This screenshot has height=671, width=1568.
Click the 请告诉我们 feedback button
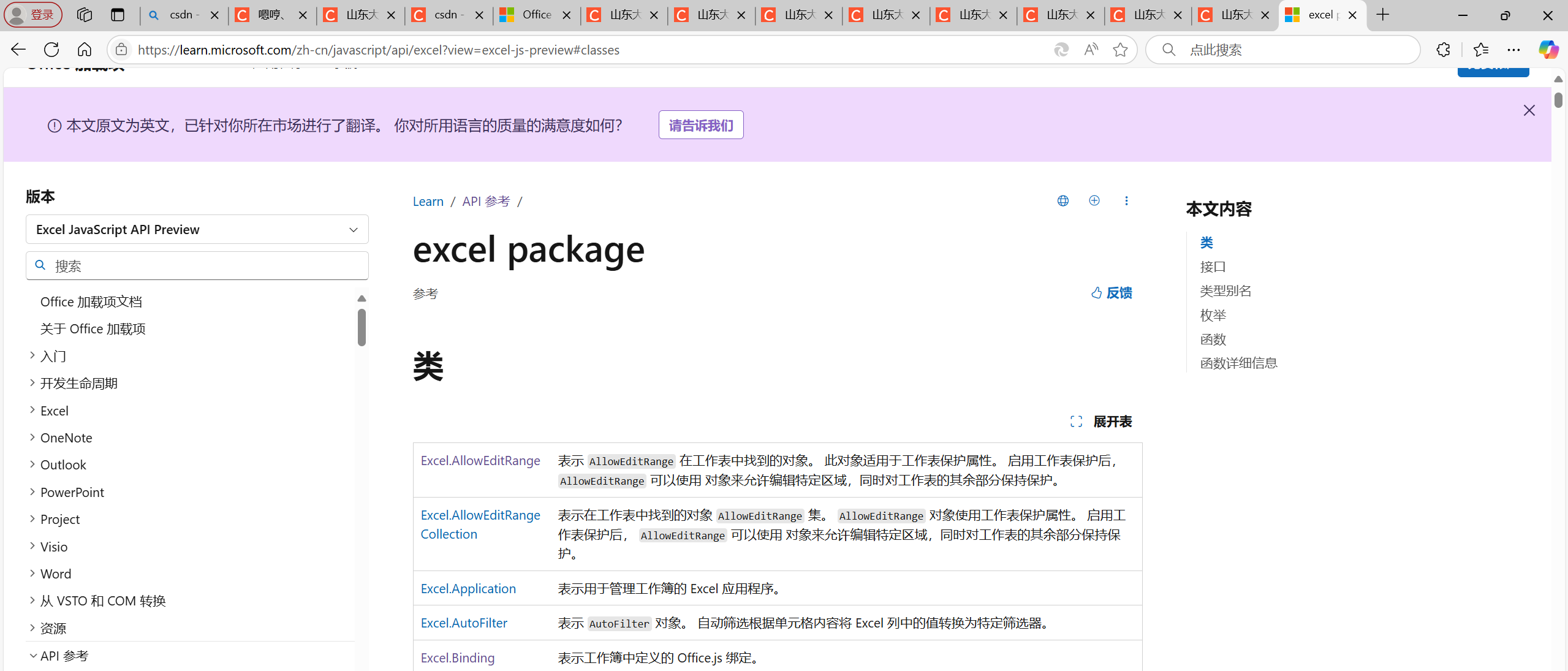pos(701,125)
